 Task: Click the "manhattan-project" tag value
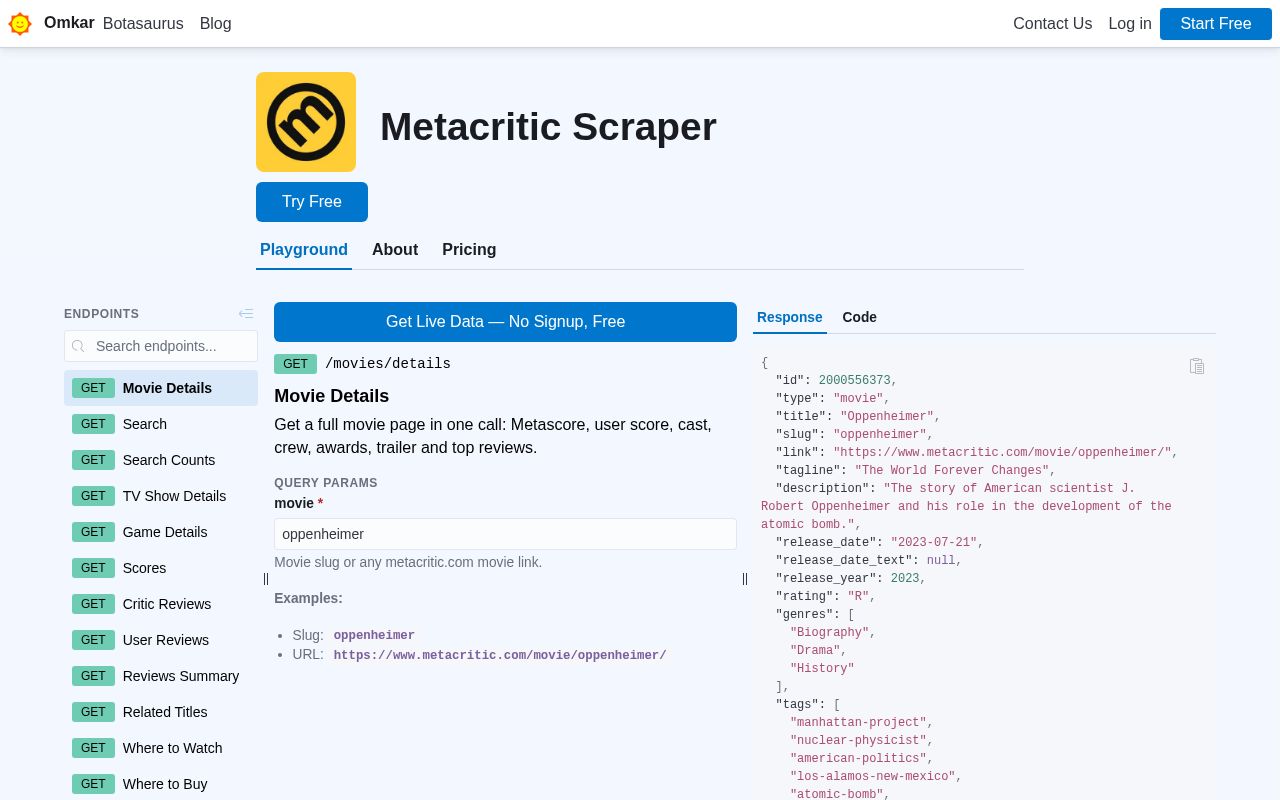[x=858, y=723]
